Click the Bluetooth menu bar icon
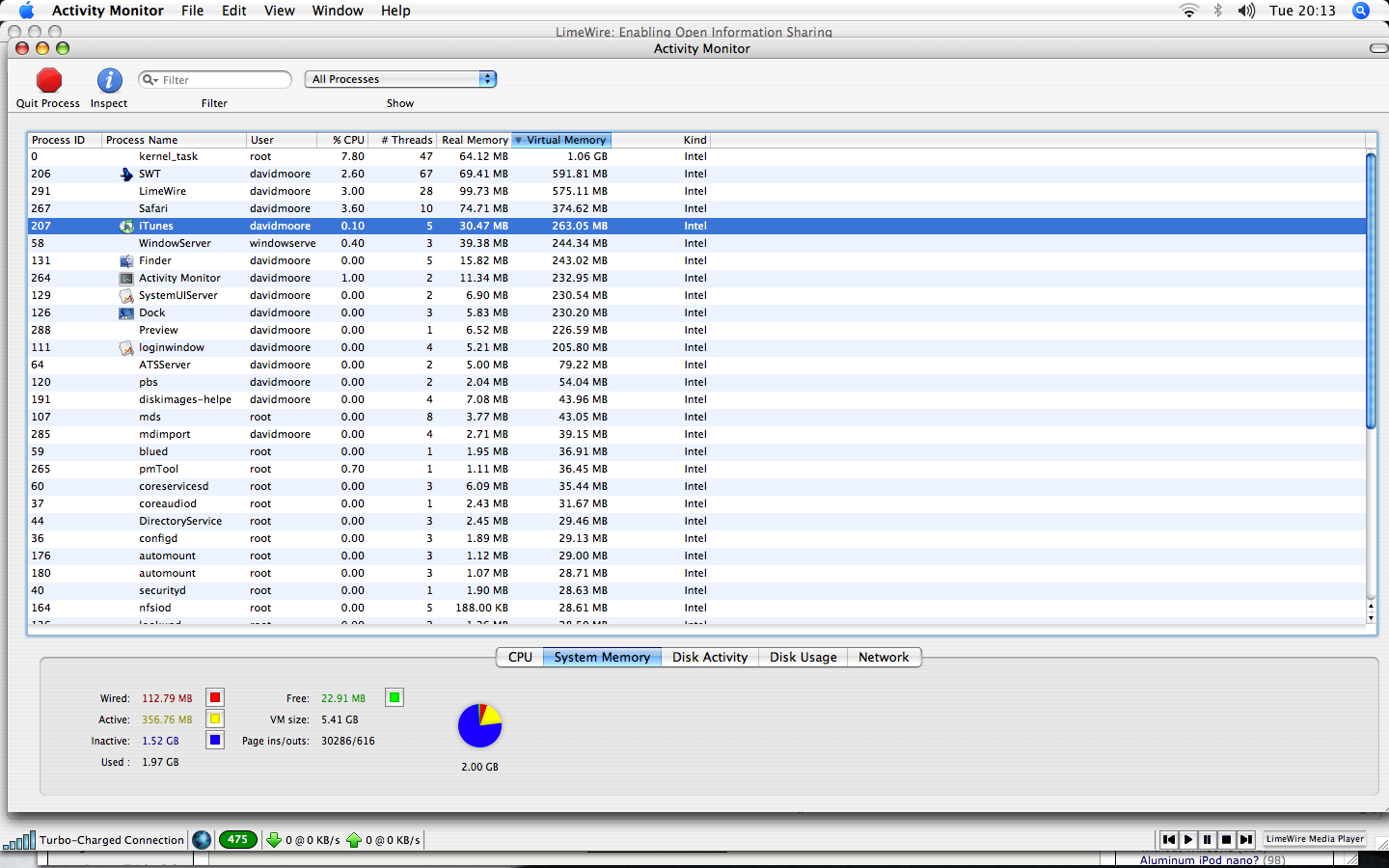 [x=1217, y=11]
